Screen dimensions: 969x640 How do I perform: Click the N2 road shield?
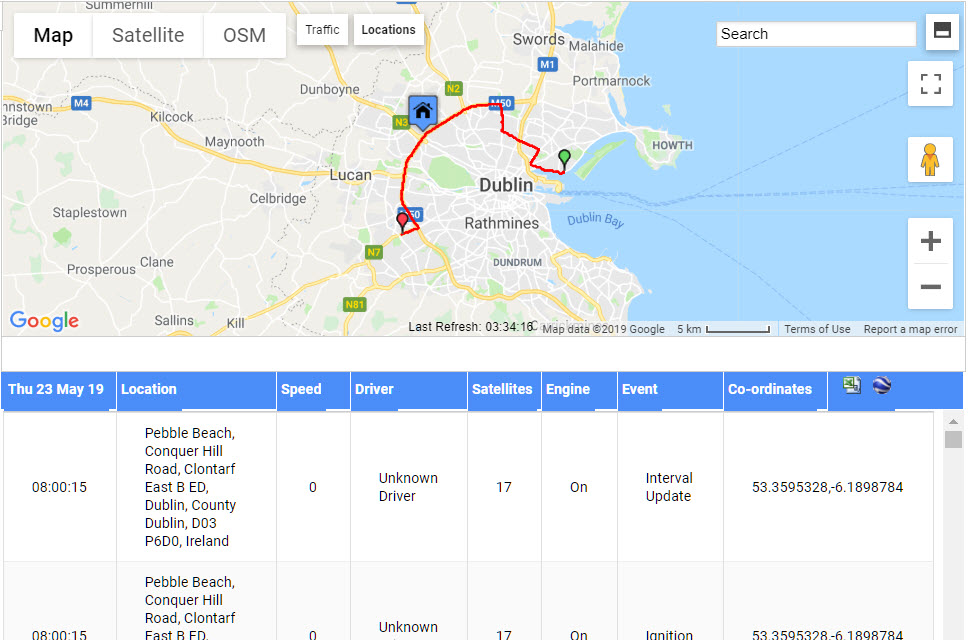454,88
